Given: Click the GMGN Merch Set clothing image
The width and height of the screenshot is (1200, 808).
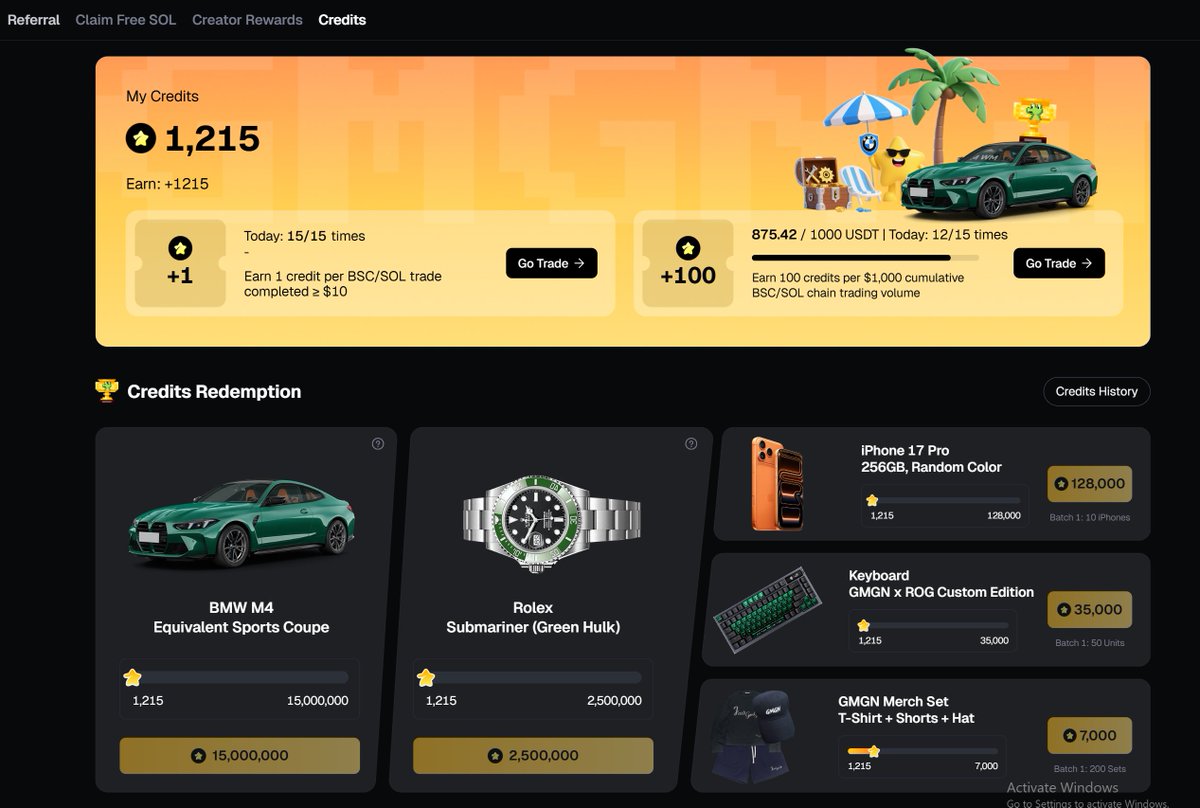Looking at the screenshot, I should point(753,735).
